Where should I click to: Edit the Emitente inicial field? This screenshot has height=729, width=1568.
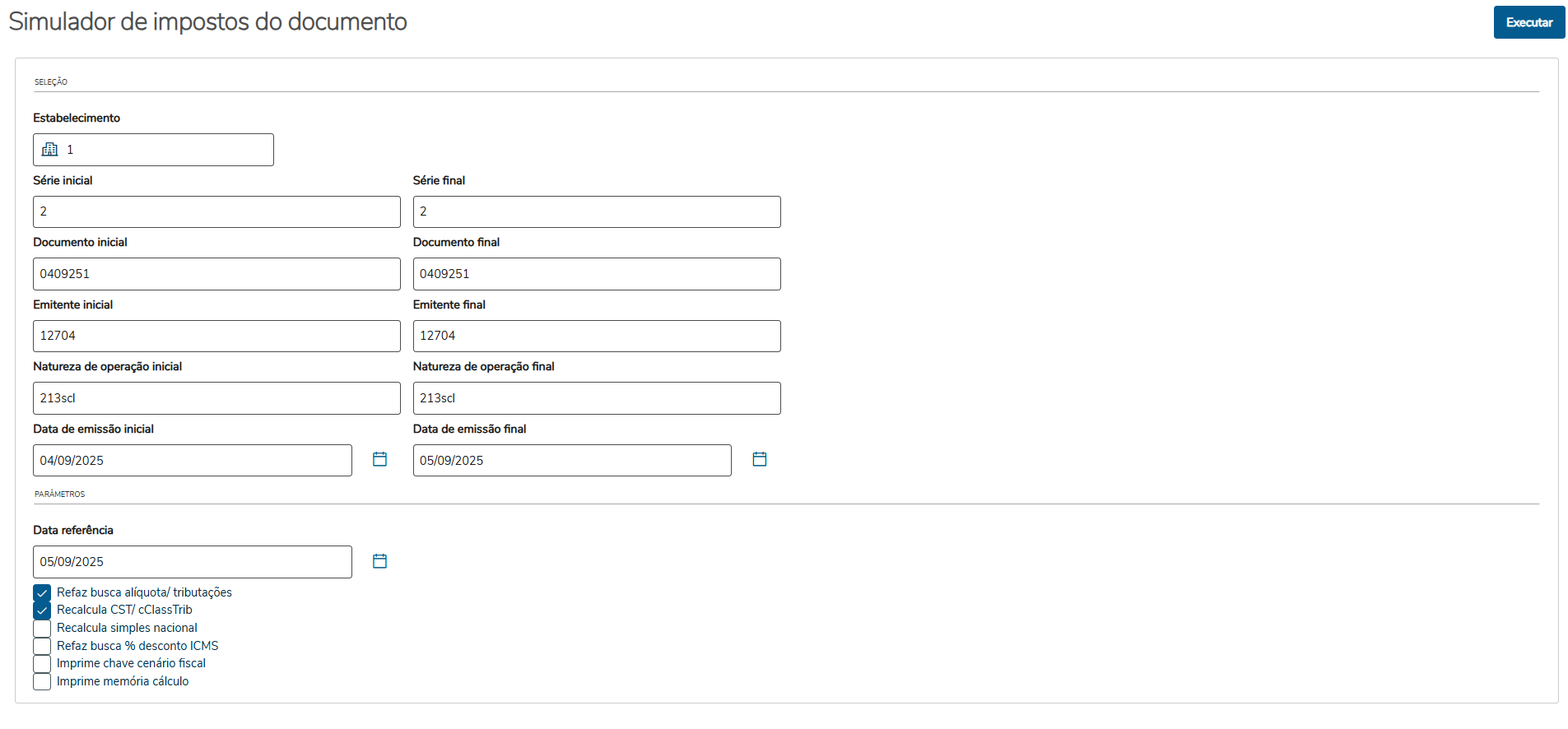216,336
